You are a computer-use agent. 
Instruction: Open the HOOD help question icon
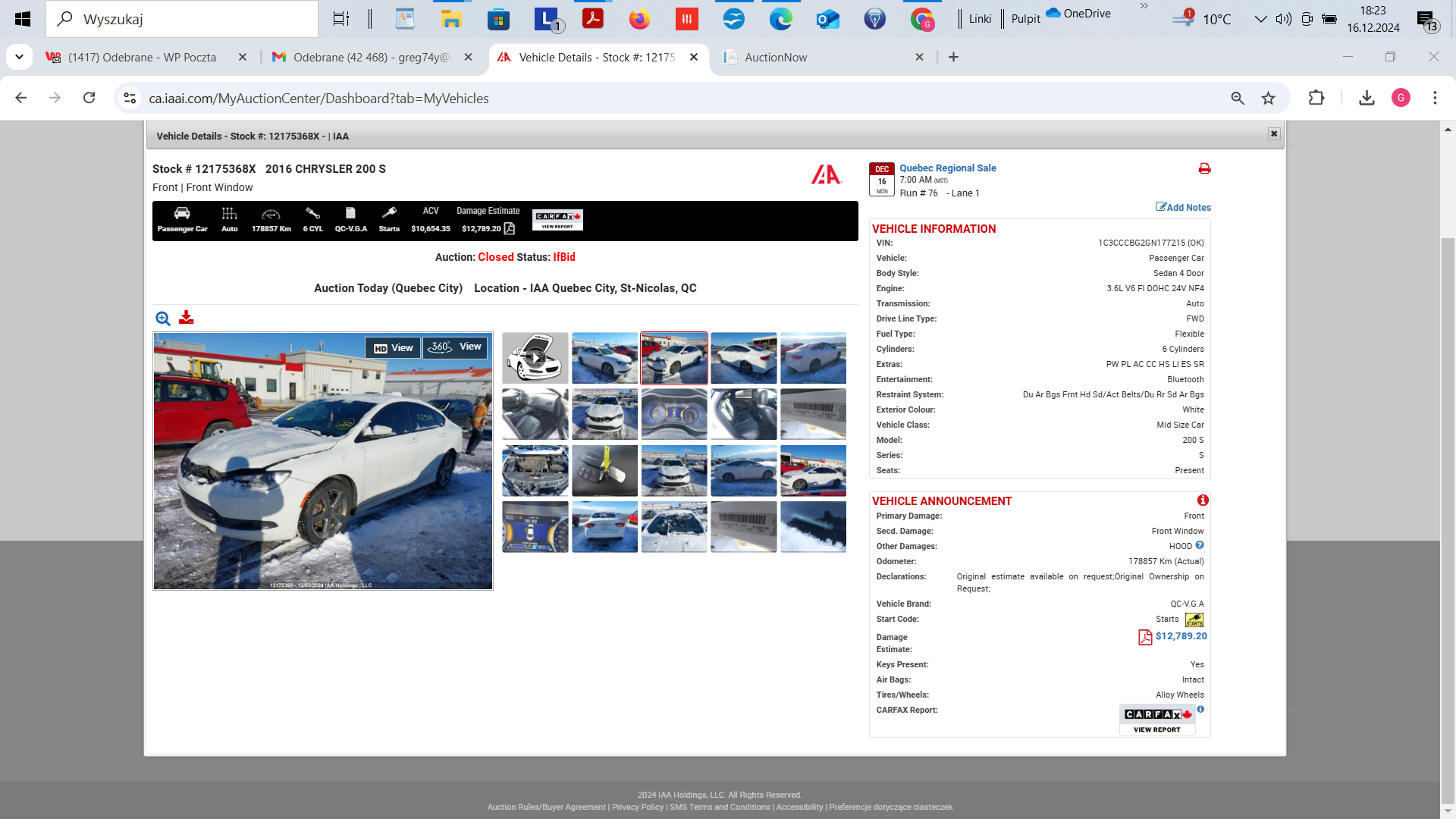pyautogui.click(x=1200, y=545)
